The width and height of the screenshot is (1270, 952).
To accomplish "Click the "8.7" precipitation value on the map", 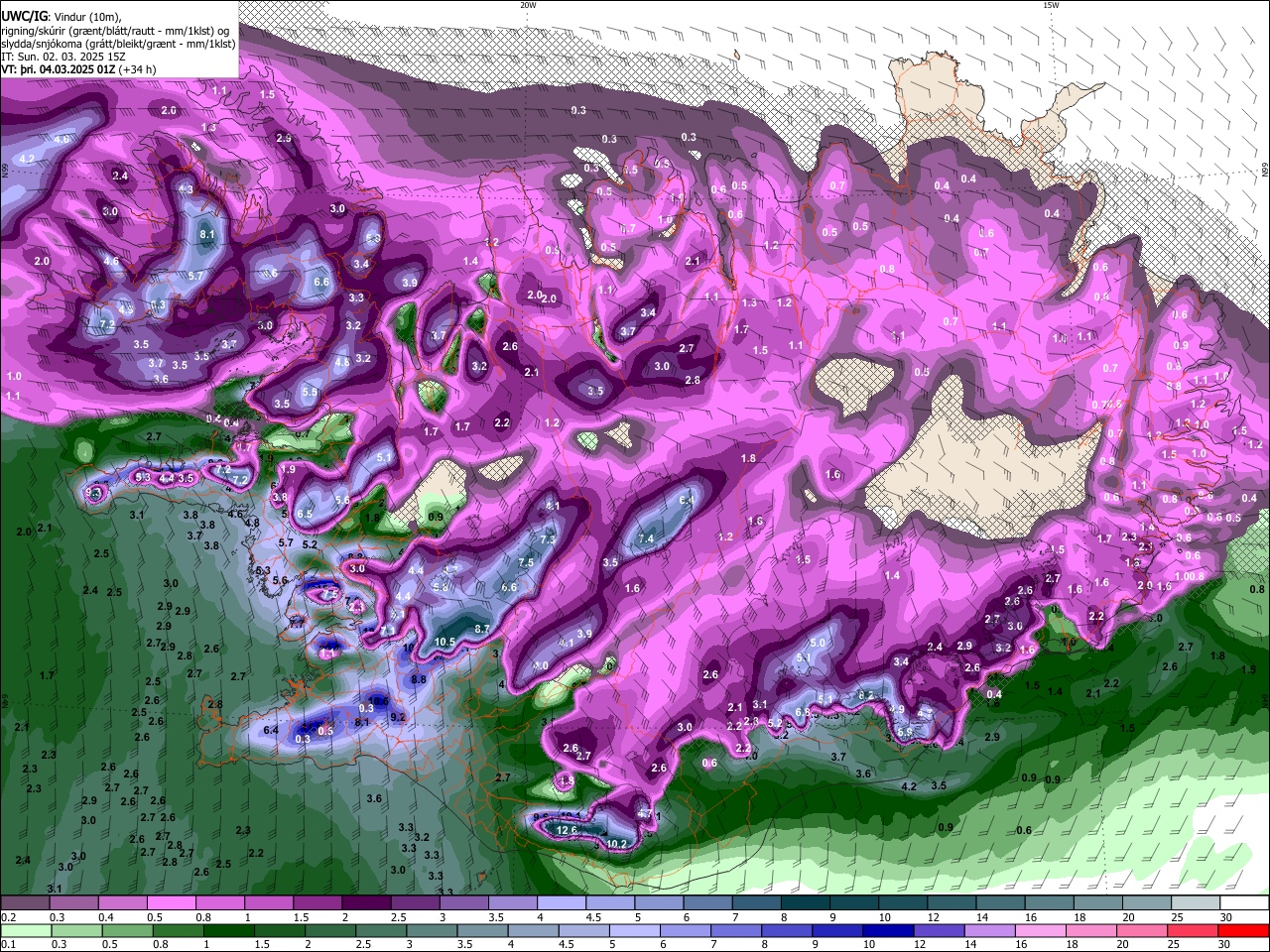I will point(482,629).
